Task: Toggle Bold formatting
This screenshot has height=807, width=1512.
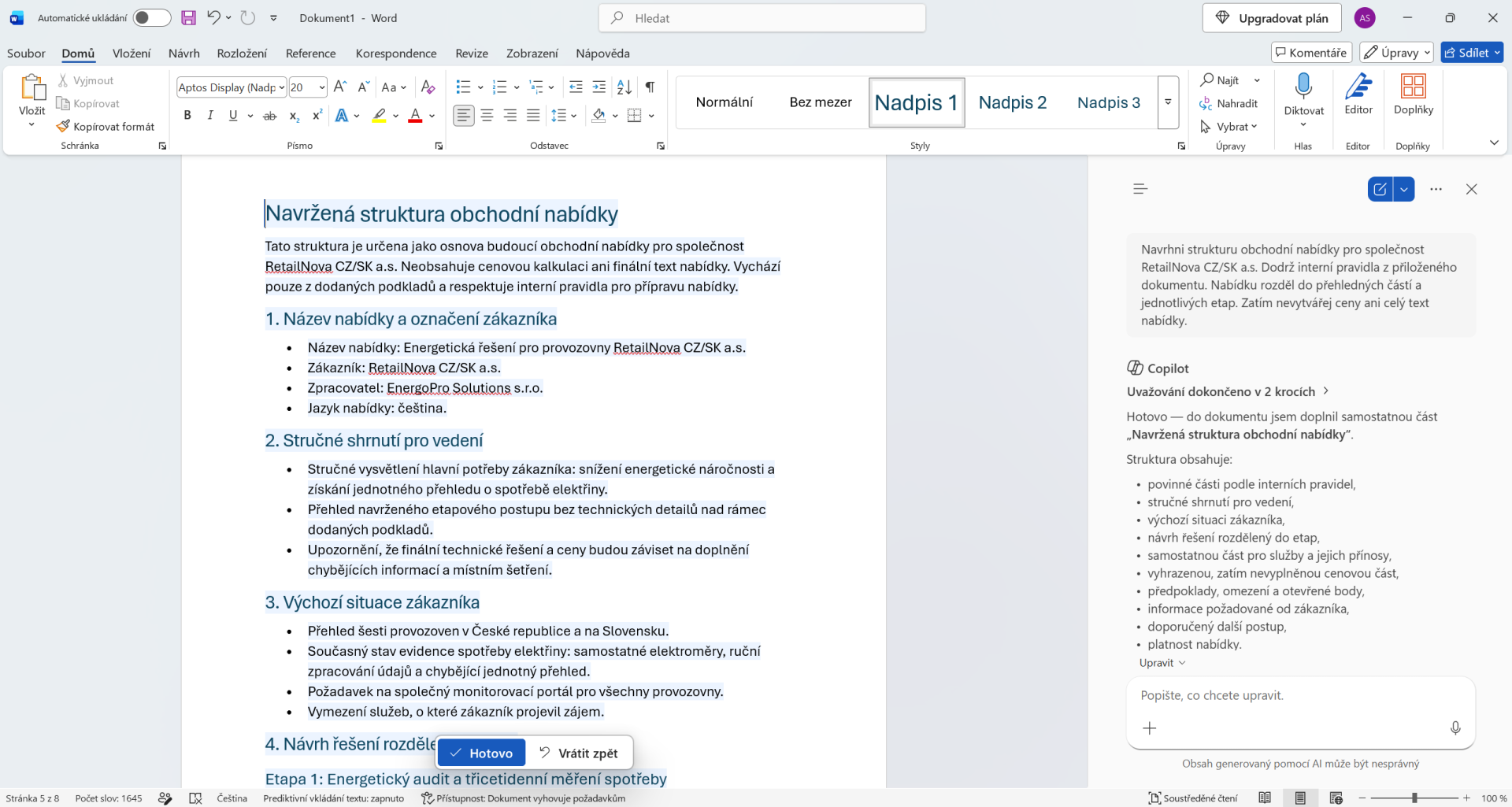Action: pos(187,116)
